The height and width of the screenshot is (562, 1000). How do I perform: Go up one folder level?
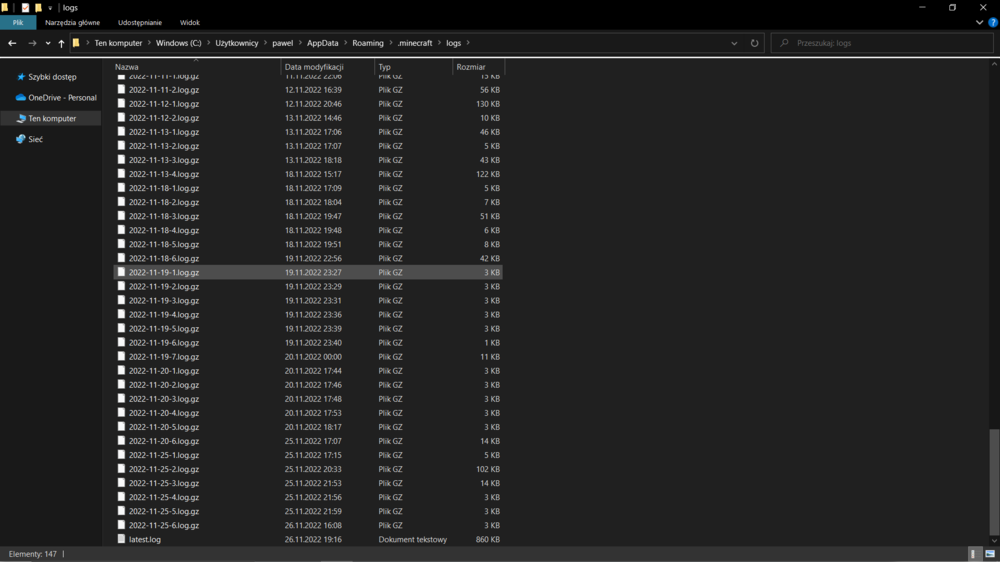61,43
